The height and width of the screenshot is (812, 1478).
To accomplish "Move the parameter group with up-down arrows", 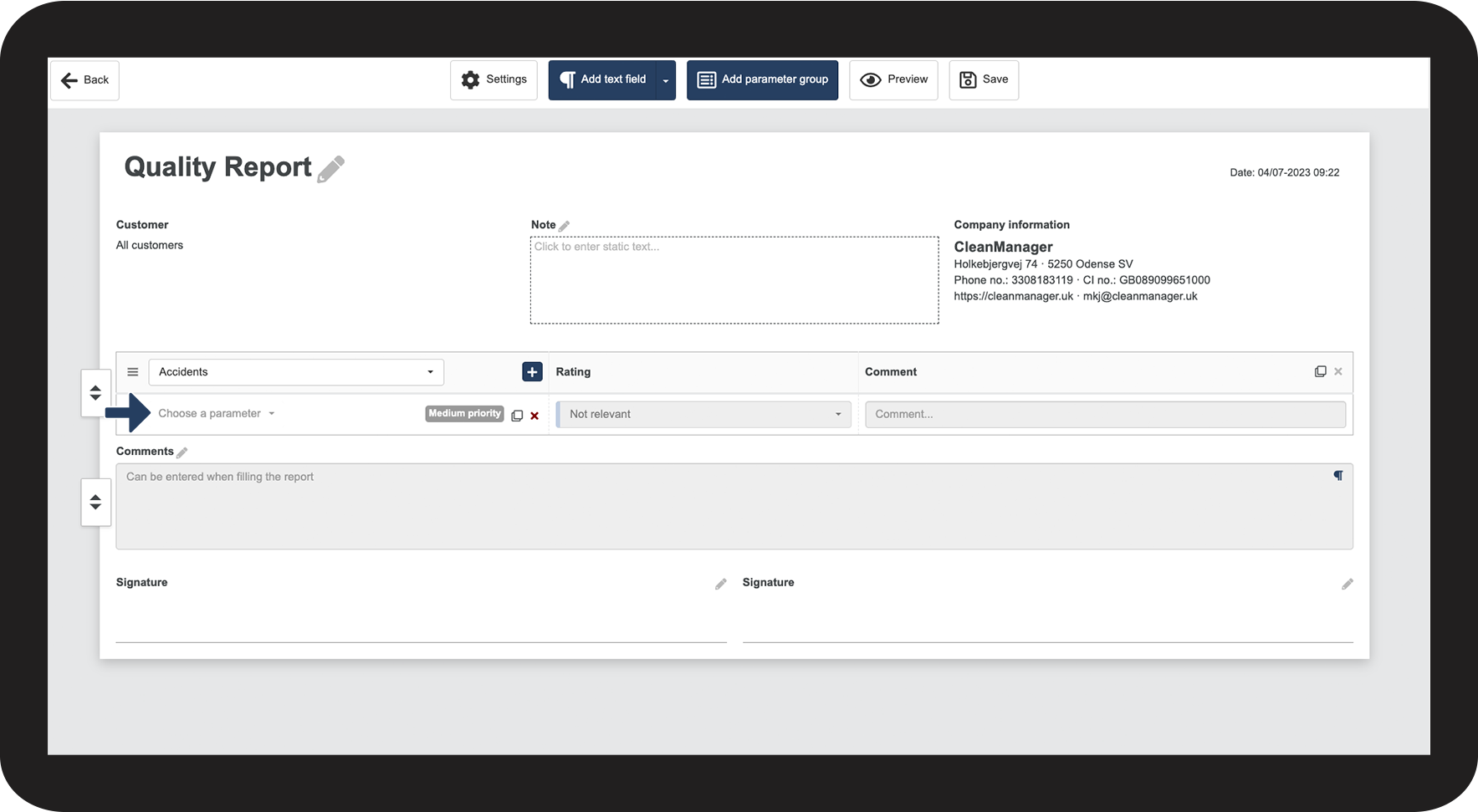I will tap(95, 392).
